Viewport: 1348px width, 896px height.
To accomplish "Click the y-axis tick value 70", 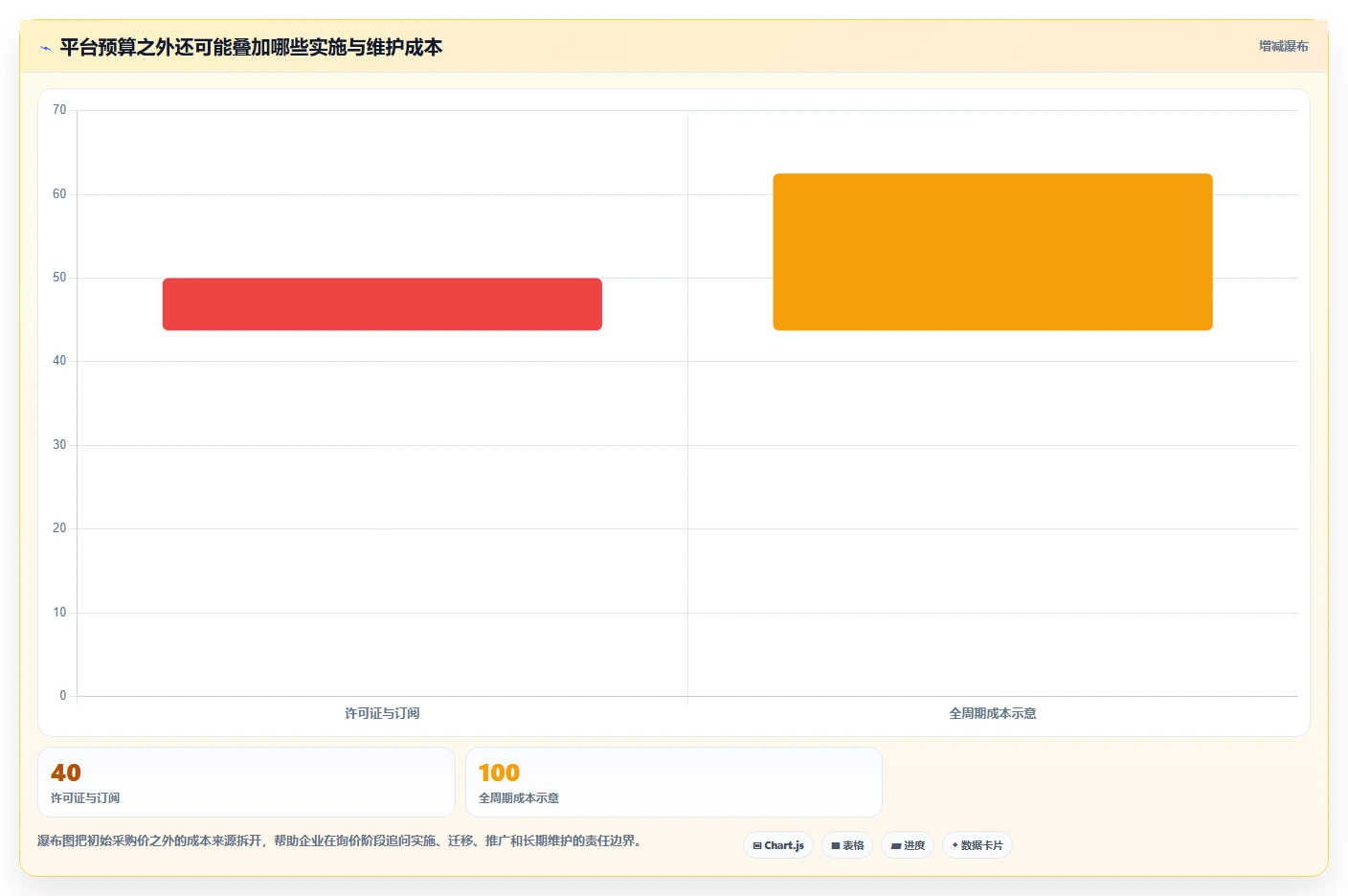I will 59,110.
